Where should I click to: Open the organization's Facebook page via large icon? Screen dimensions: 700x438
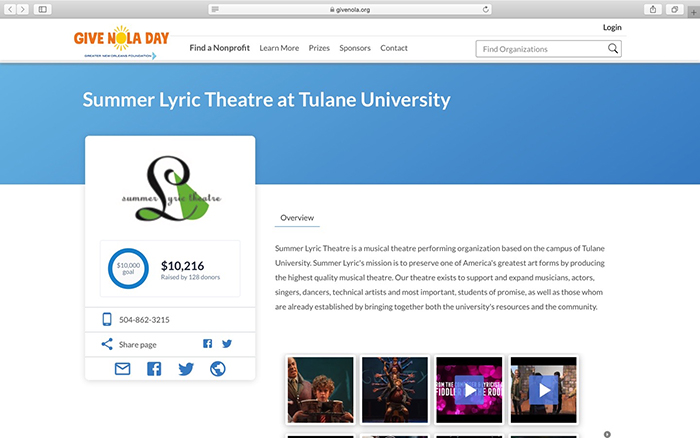coord(154,369)
